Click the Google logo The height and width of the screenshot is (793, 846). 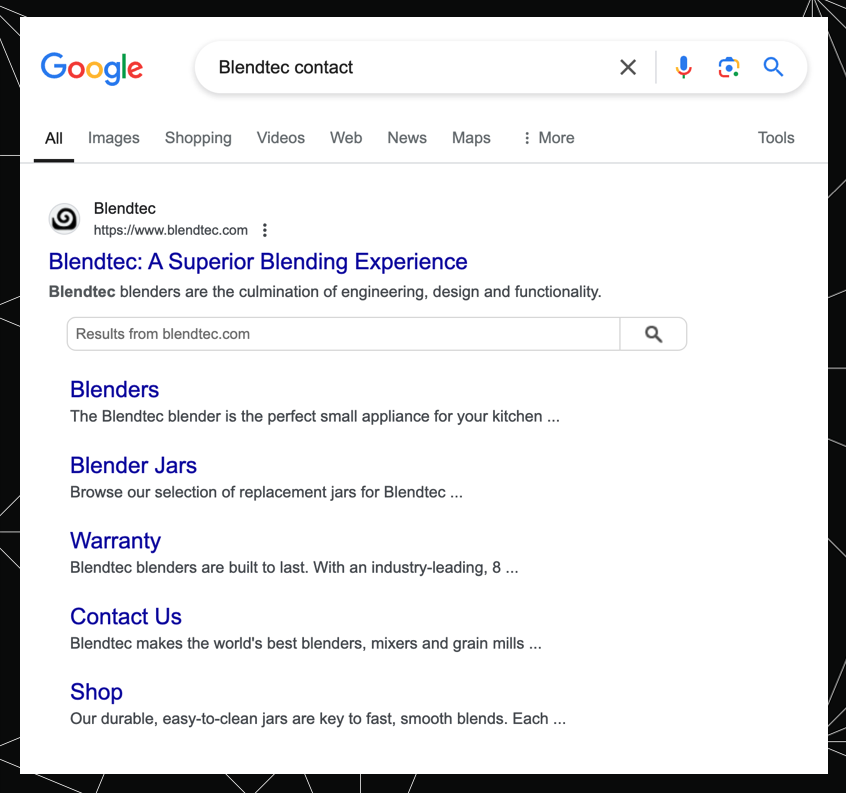pos(92,68)
